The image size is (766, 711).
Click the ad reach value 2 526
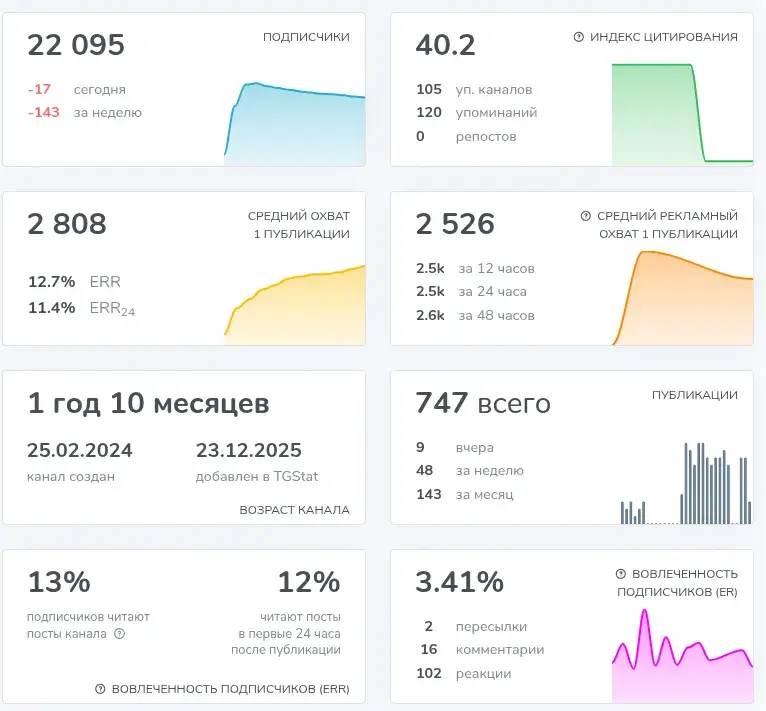pos(455,224)
